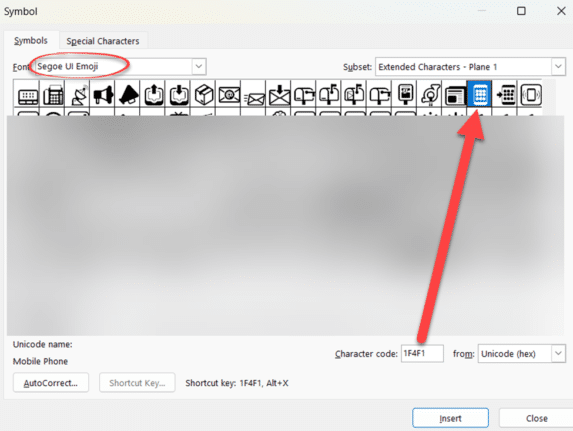Screen dimensions: 573x431
Task: Choose the package box symbol
Action: point(204,95)
